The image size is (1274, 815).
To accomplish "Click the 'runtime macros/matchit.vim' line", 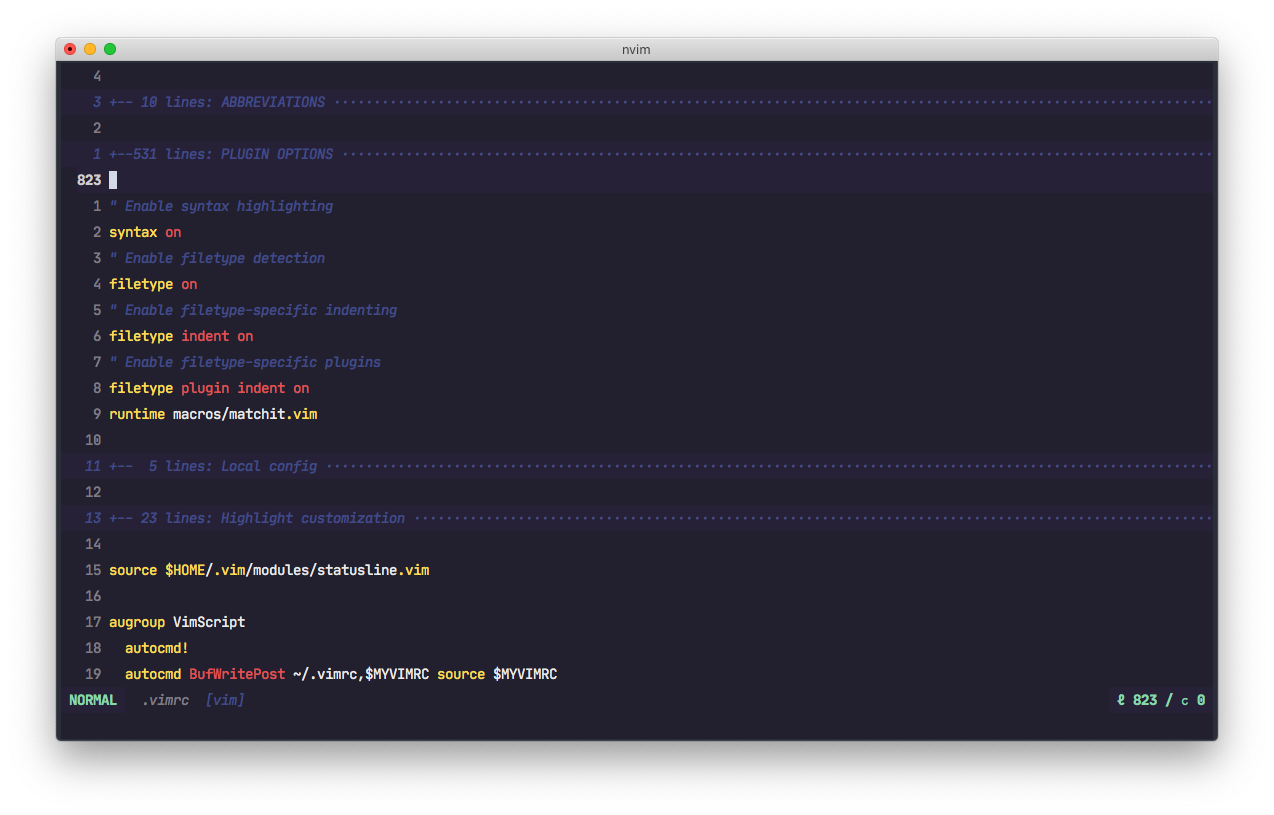I will coord(213,414).
